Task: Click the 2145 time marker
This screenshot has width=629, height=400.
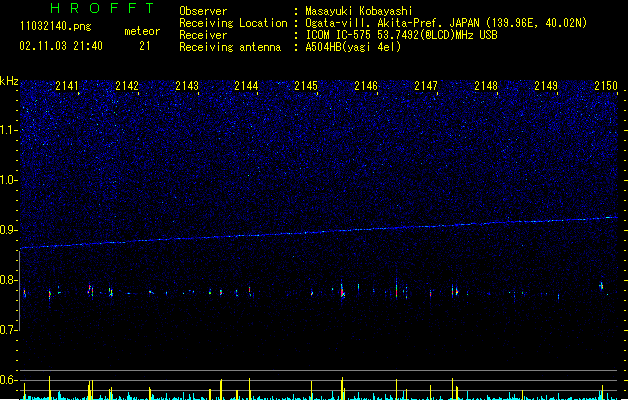Action: (306, 86)
